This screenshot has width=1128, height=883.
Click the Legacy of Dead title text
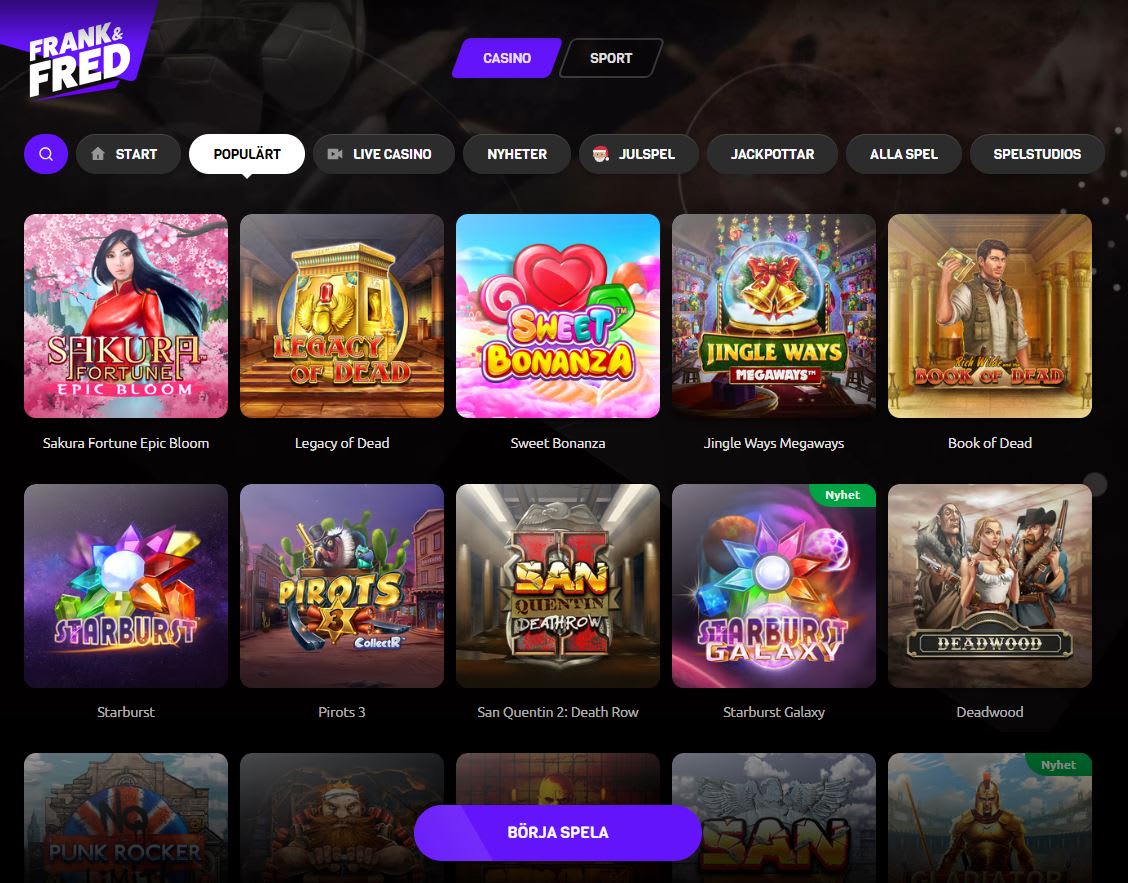(342, 443)
